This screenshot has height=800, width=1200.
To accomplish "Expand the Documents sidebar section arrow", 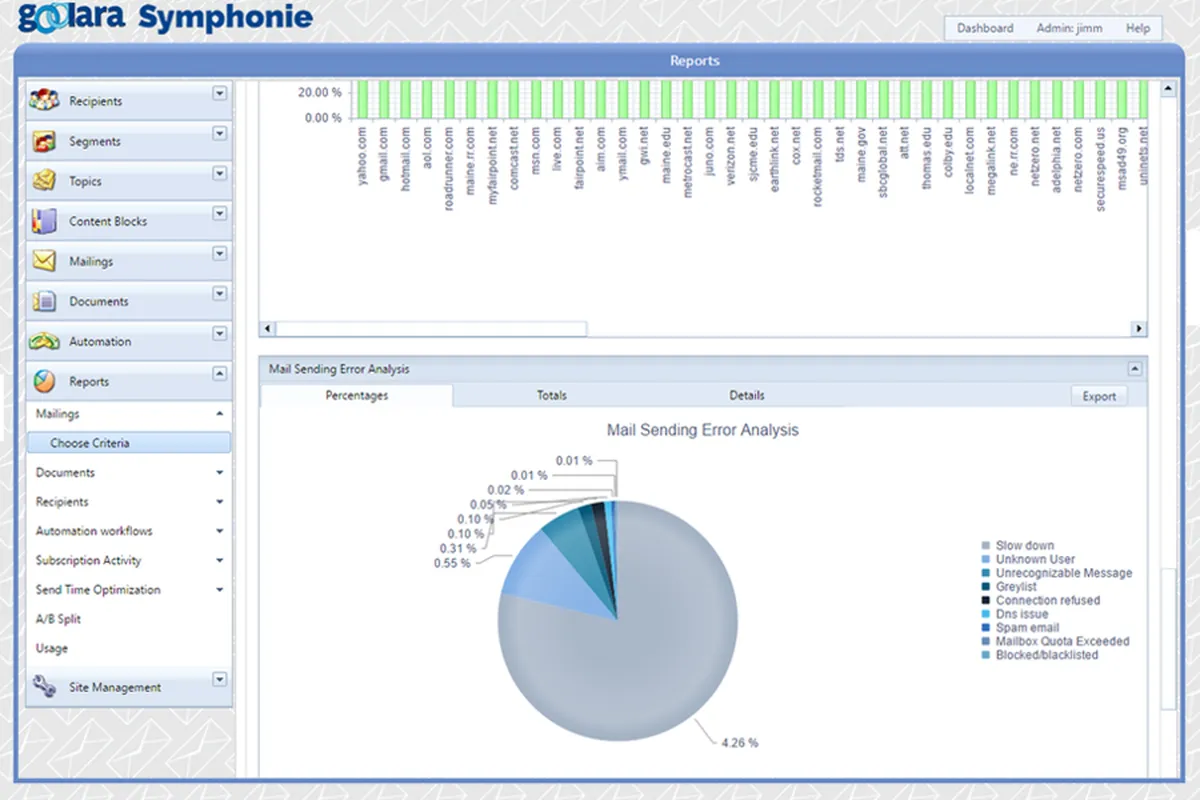I will pyautogui.click(x=220, y=294).
